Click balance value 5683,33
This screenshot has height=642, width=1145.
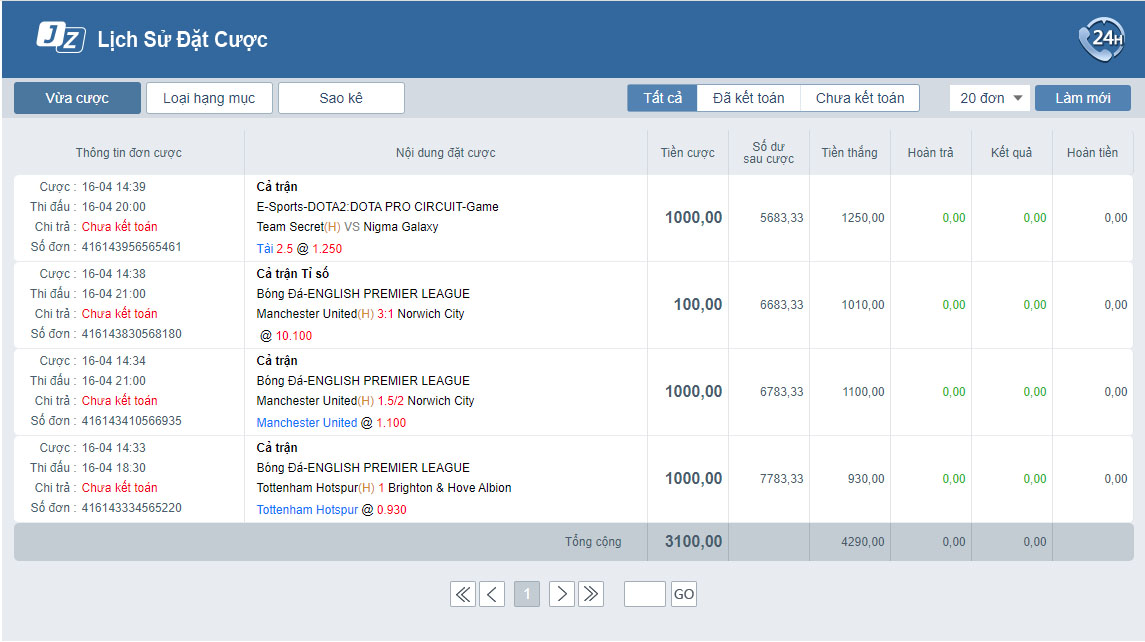[x=781, y=218]
